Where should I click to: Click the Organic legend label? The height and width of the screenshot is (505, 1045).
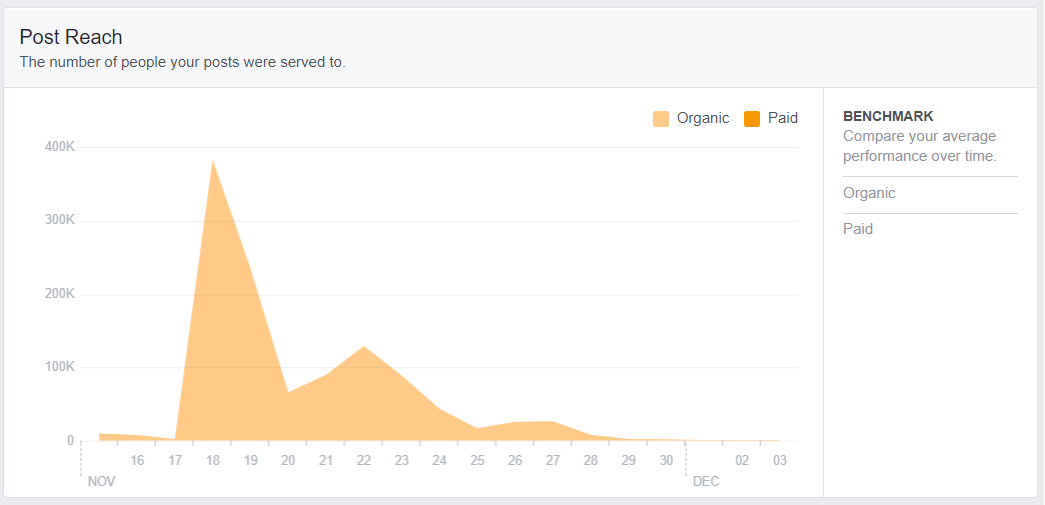(703, 119)
